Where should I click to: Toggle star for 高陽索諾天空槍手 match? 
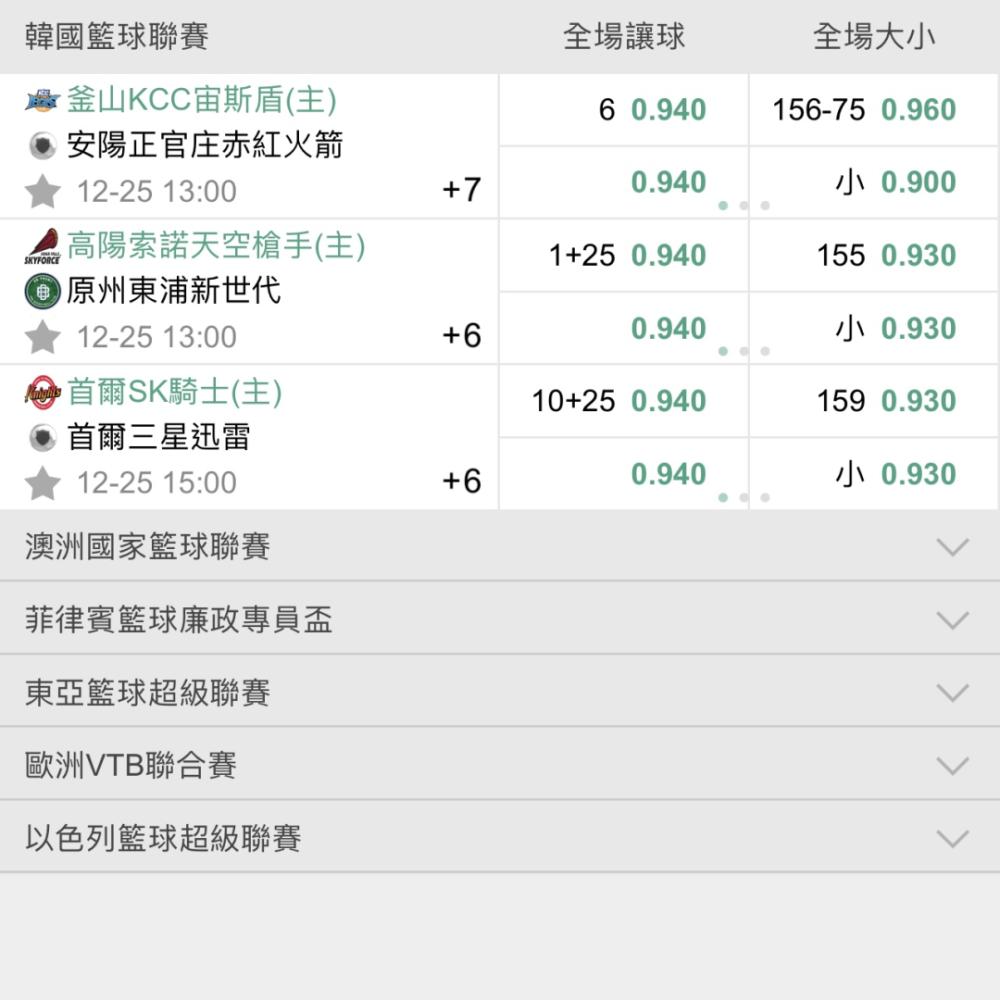click(43, 337)
